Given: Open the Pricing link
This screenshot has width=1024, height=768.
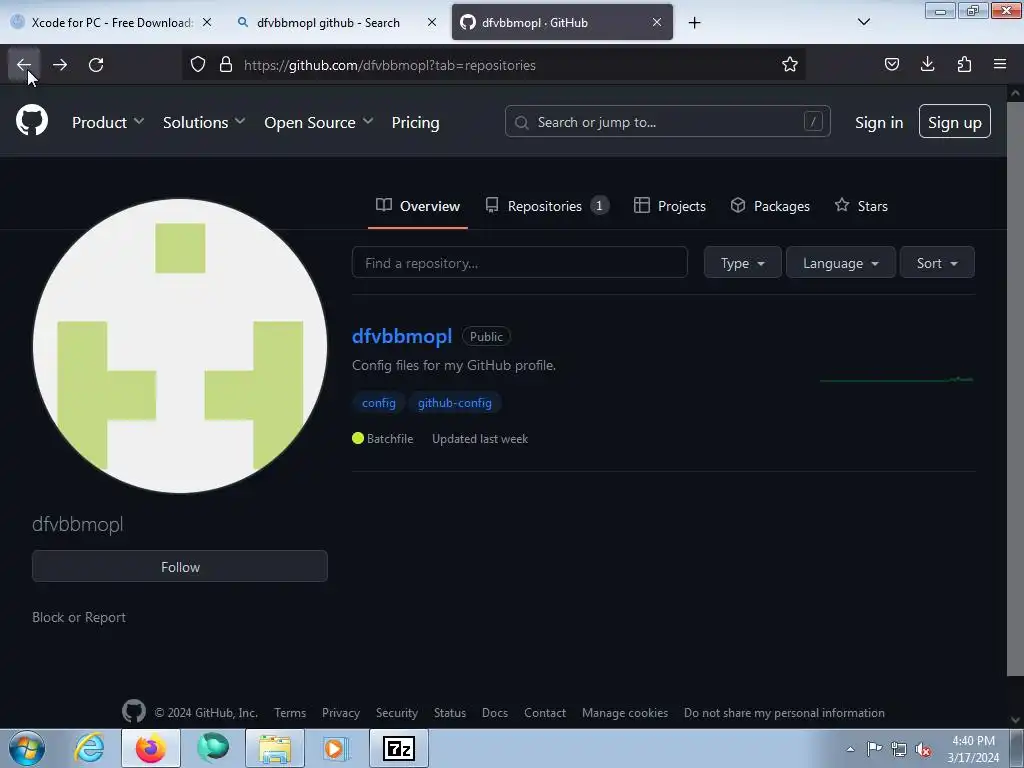Looking at the screenshot, I should pos(415,122).
